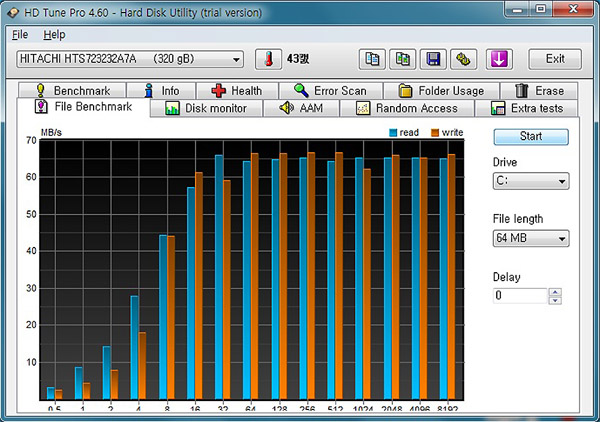This screenshot has height=422, width=600.
Task: Switch to the Benchmark tab
Action: (72, 91)
